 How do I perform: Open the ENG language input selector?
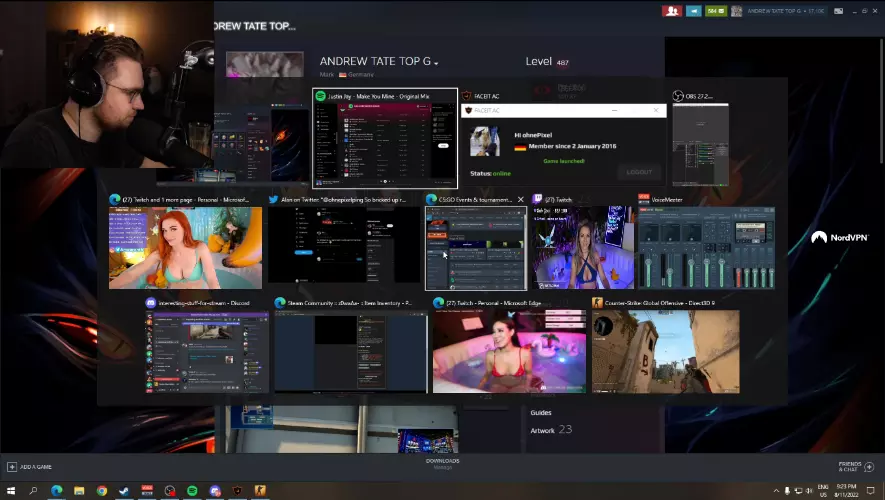[x=823, y=491]
